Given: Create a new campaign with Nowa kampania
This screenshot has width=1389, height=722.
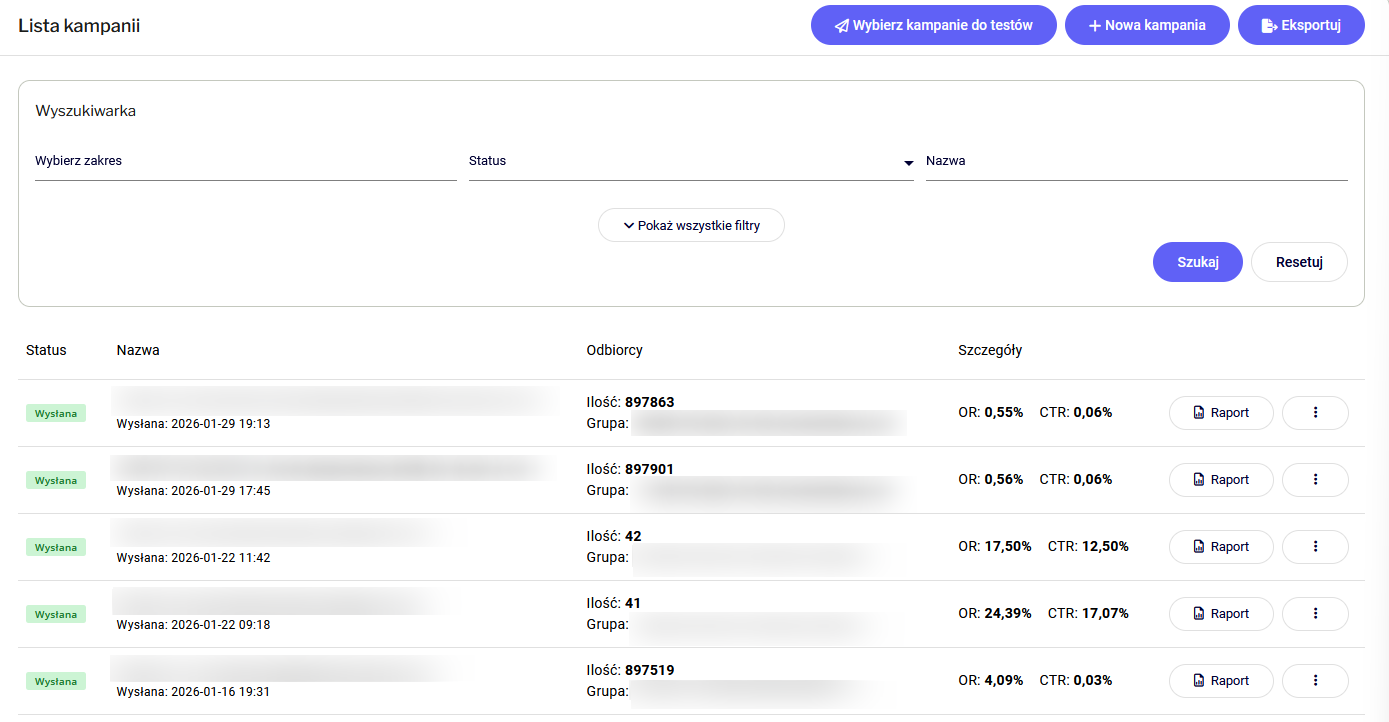Looking at the screenshot, I should [1147, 25].
